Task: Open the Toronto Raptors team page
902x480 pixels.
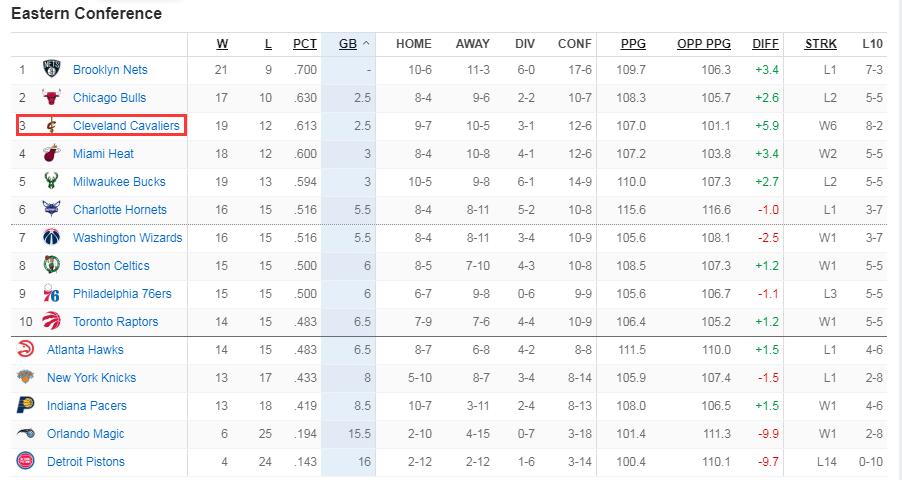Action: (x=115, y=322)
